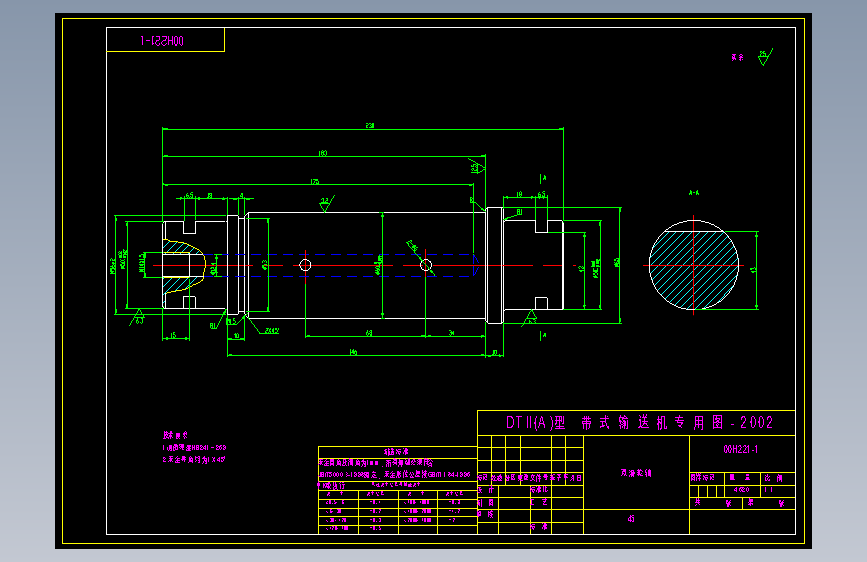Click the 标准化 cell in title block
The height and width of the screenshot is (562, 867).
coord(539,490)
